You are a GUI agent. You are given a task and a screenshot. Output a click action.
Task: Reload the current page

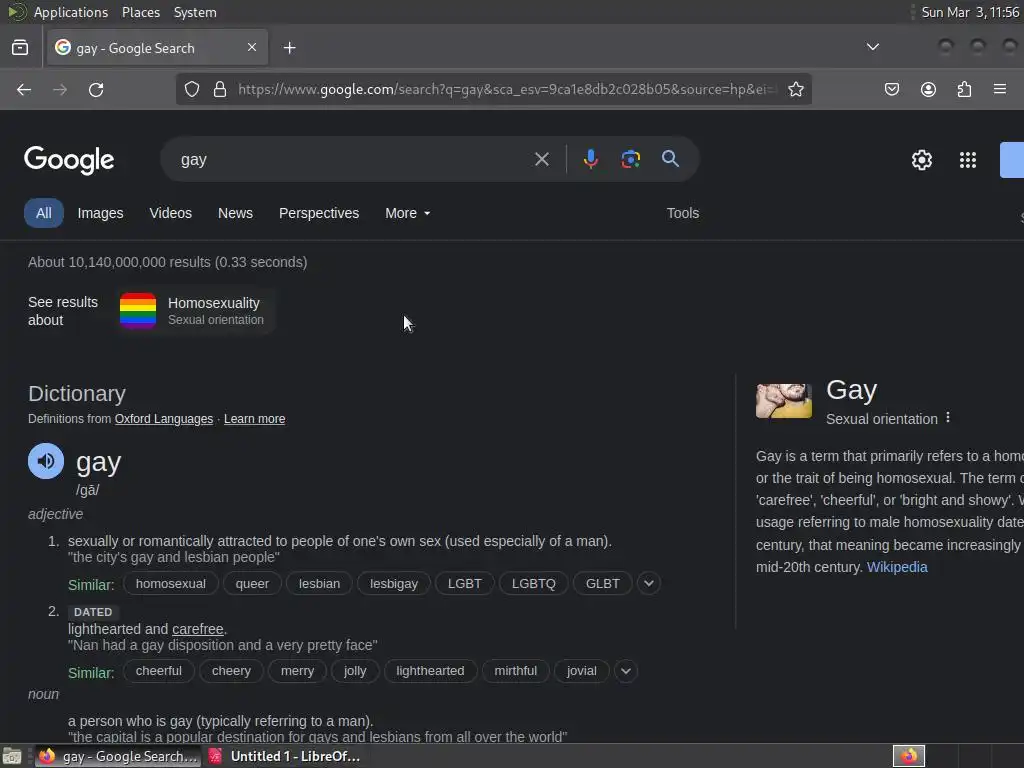click(x=96, y=89)
